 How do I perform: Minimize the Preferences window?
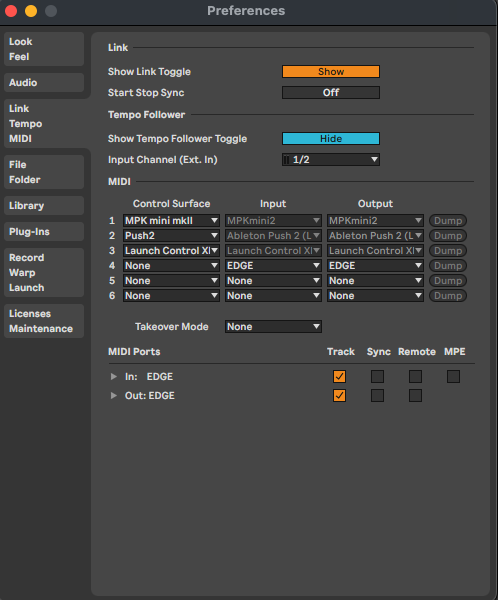(x=31, y=11)
